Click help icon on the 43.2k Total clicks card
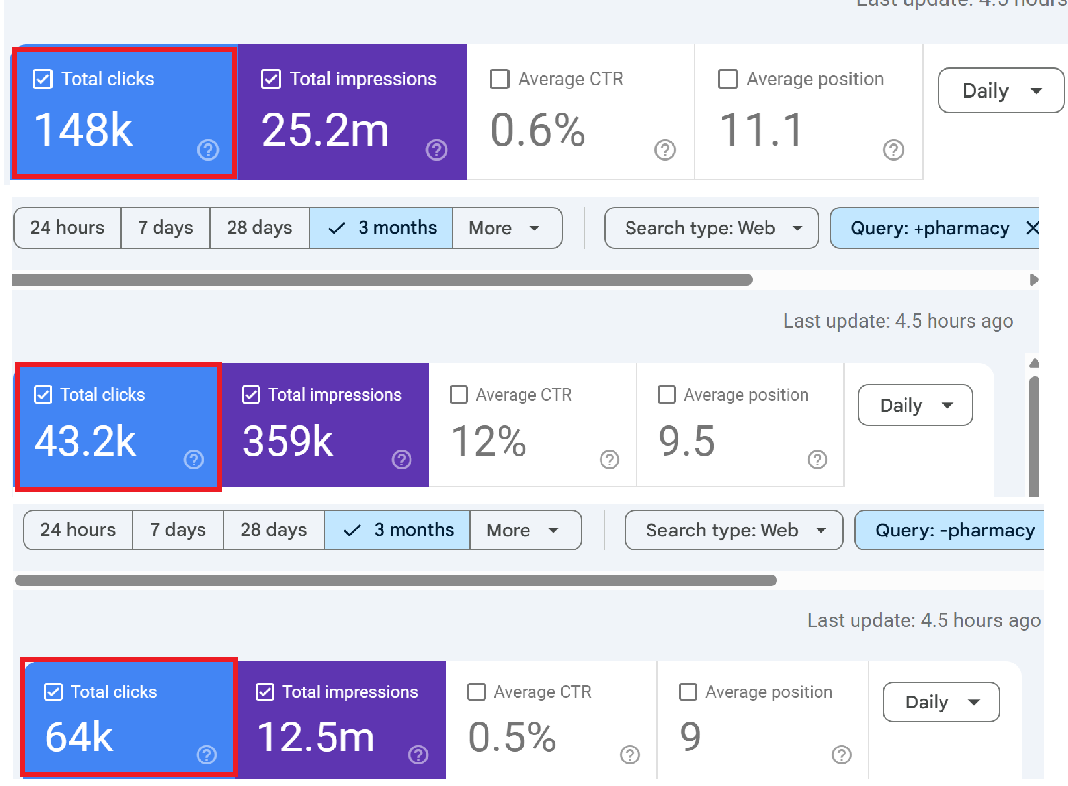 [194, 460]
